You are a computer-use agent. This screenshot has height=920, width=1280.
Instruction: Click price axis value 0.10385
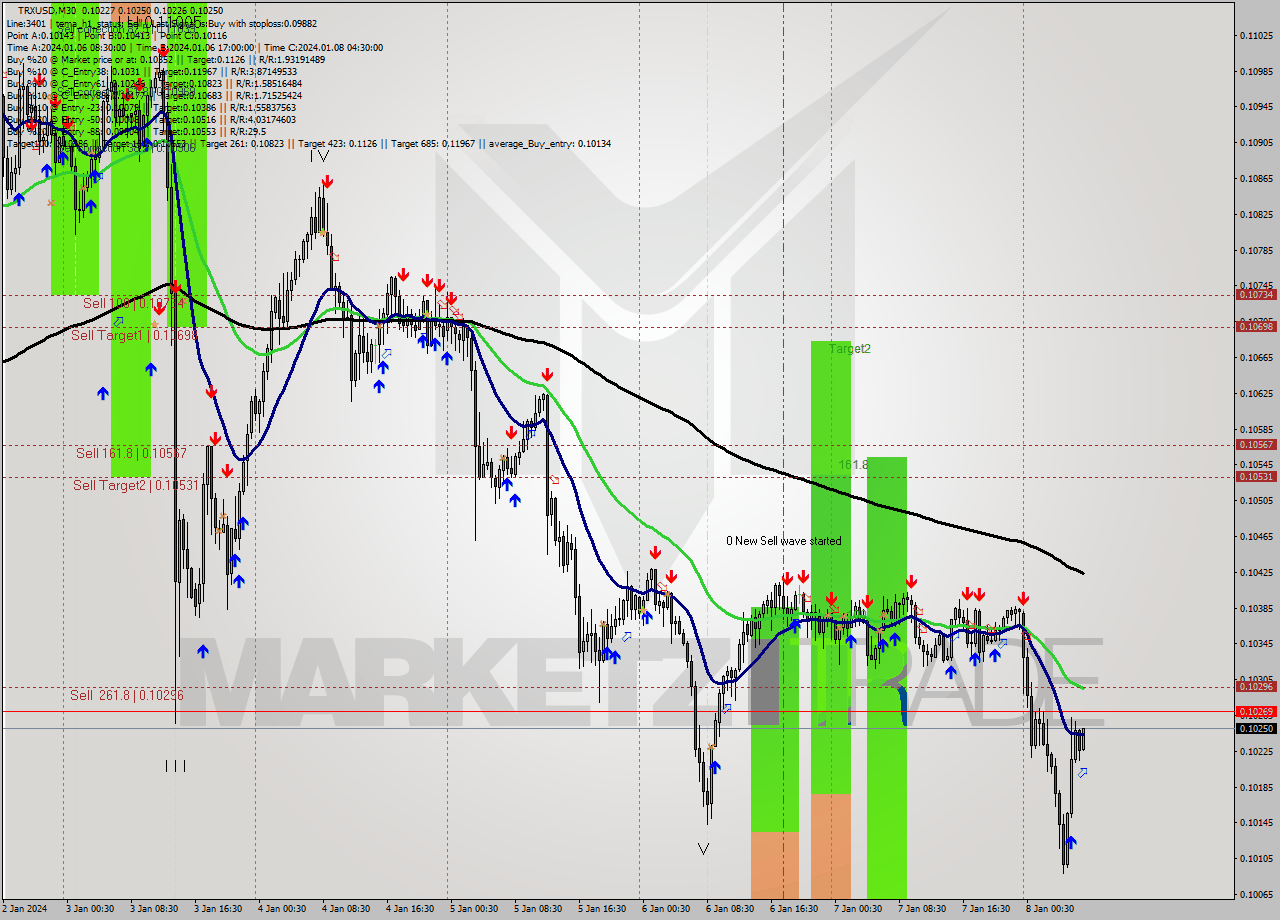pos(1256,609)
